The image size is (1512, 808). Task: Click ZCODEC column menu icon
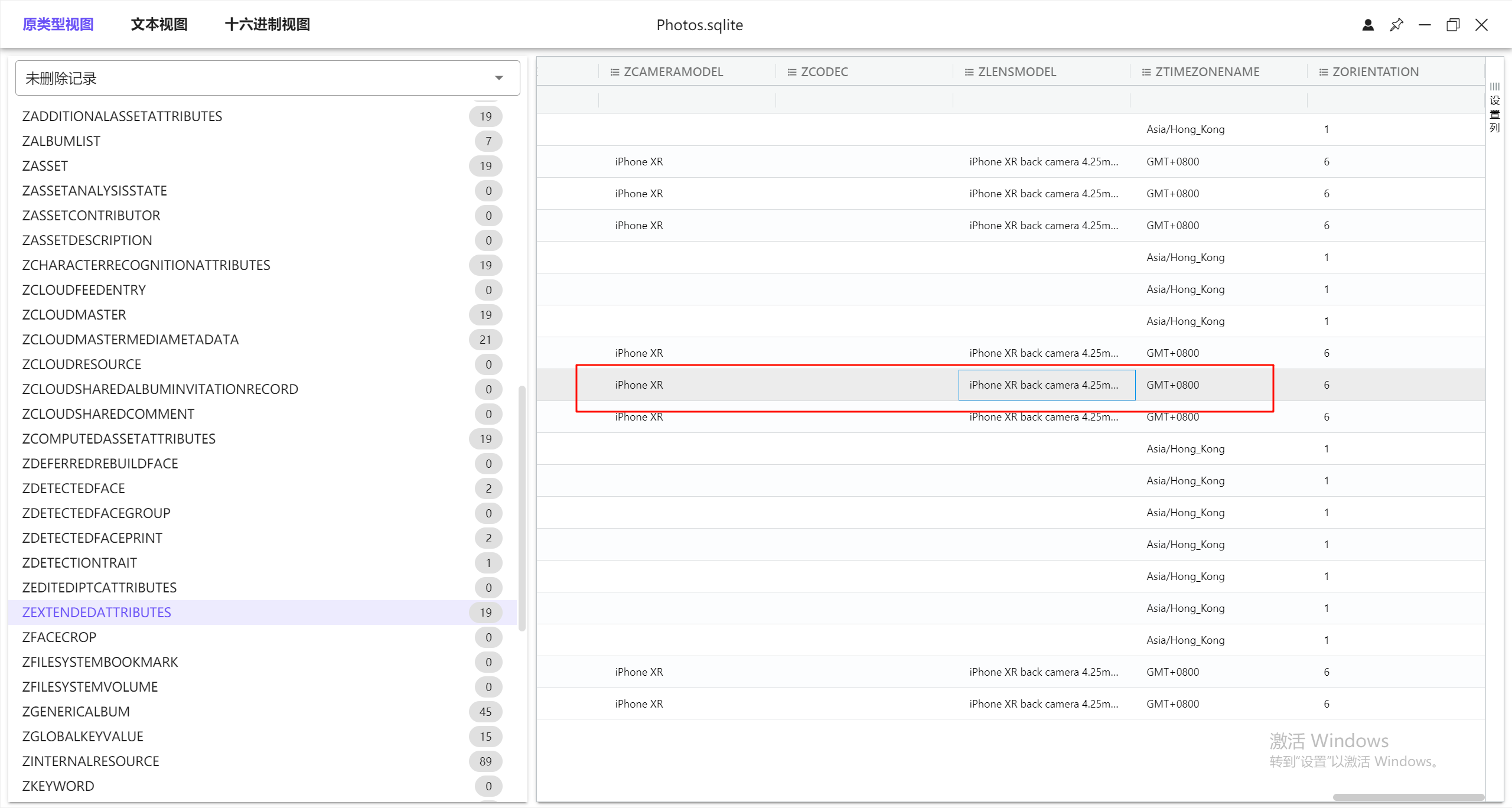point(791,72)
